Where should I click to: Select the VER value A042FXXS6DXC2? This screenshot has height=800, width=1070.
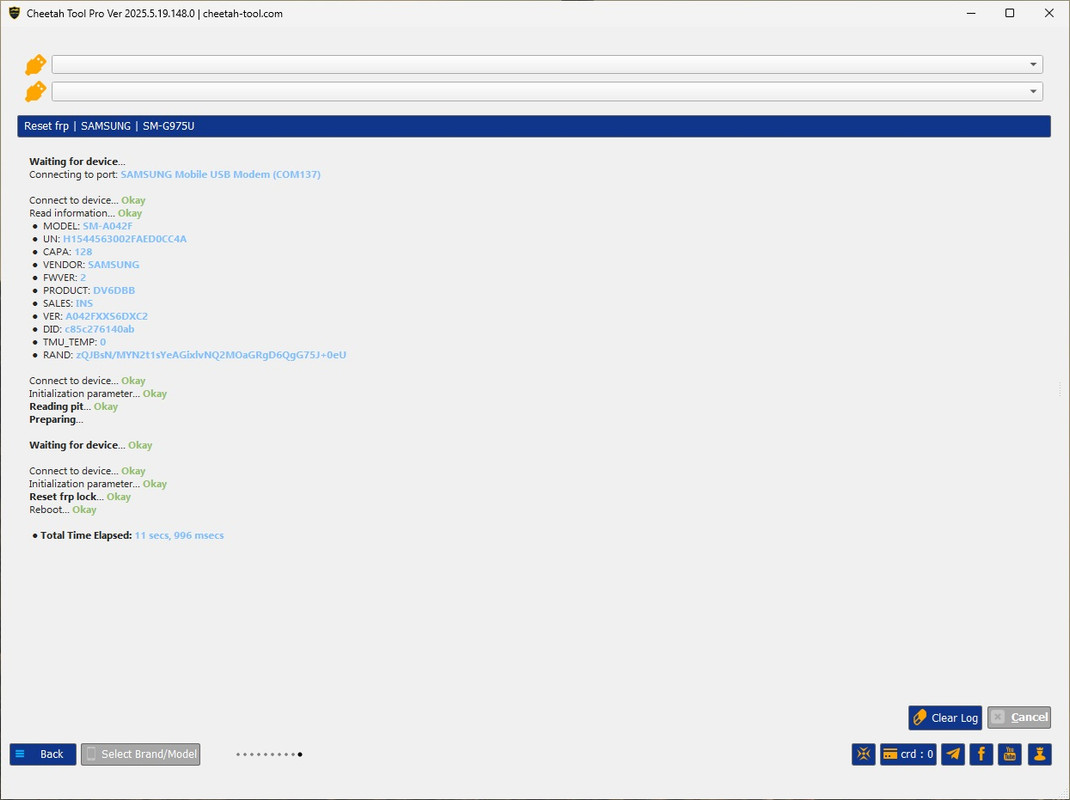coord(106,317)
